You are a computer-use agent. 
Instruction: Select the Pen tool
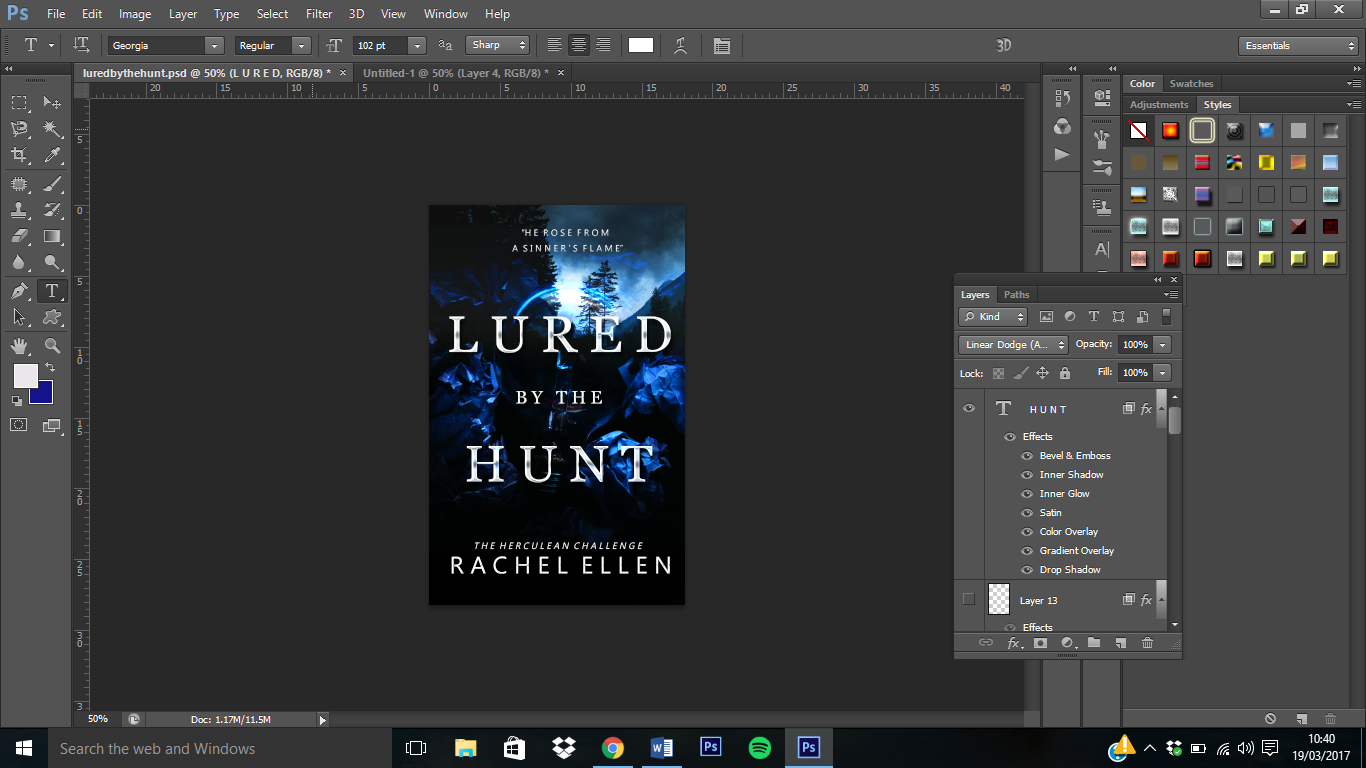[19, 291]
